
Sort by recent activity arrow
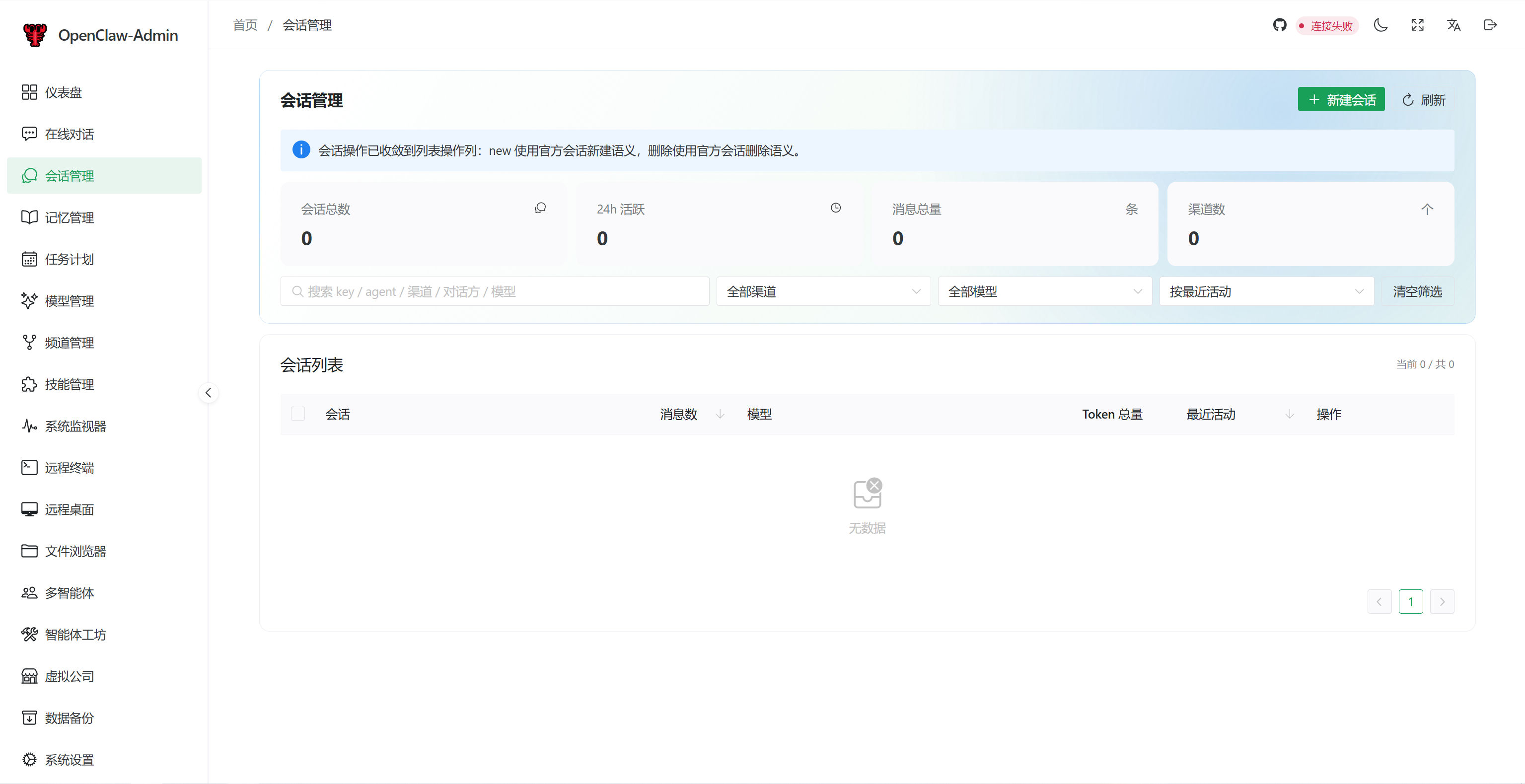(1290, 414)
